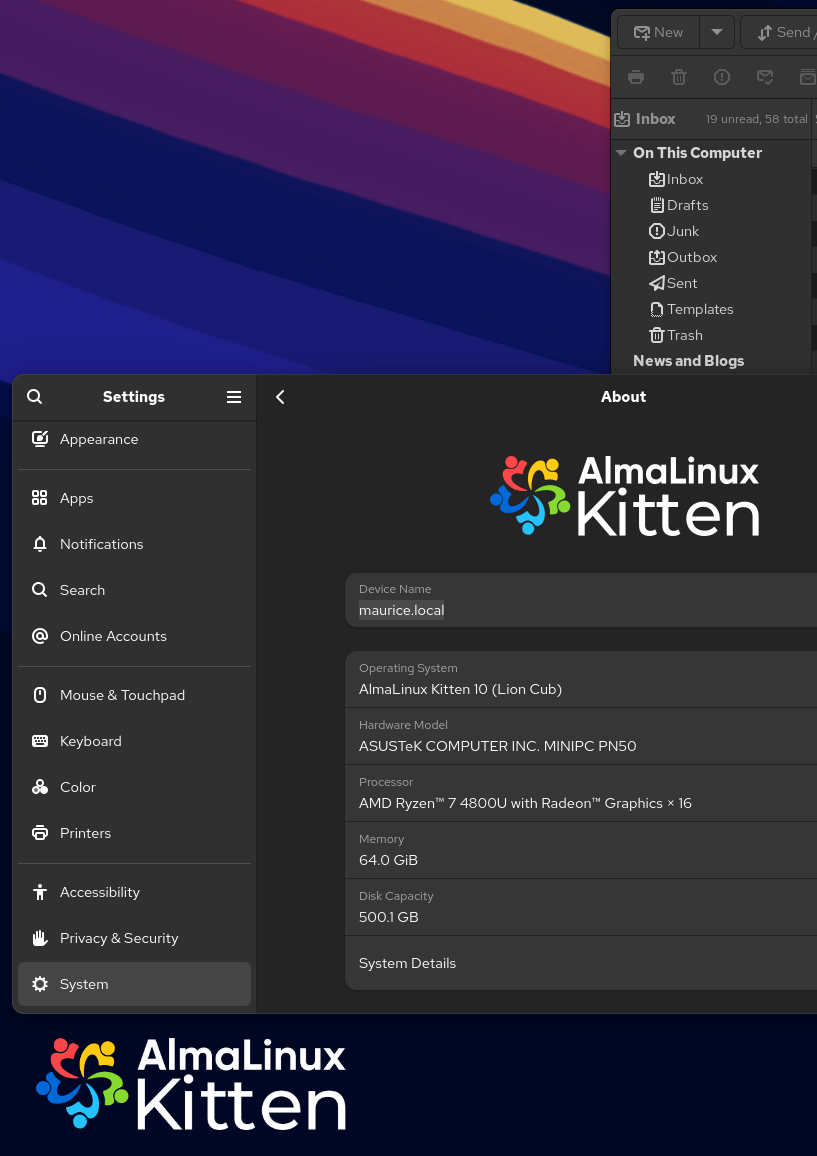Open Apps settings panel
This screenshot has width=817, height=1156.
coord(134,498)
